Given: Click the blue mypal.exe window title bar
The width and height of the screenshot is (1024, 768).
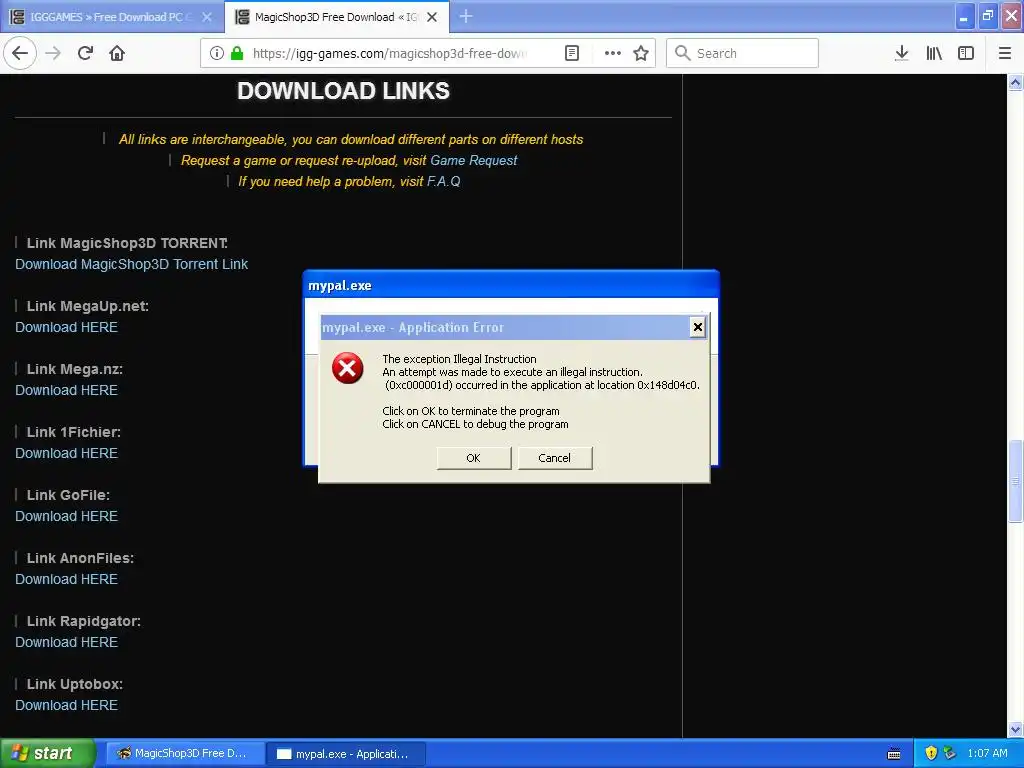Looking at the screenshot, I should 511,285.
